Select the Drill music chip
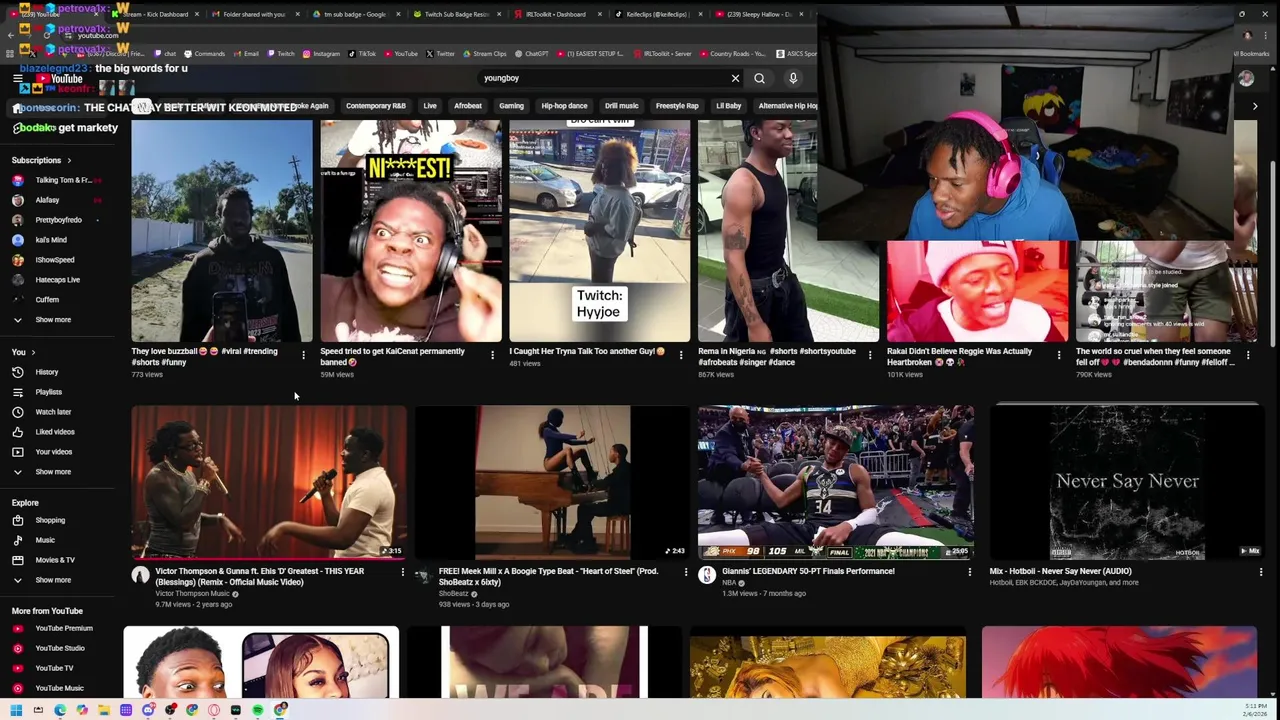This screenshot has width=1280, height=720. [x=621, y=106]
